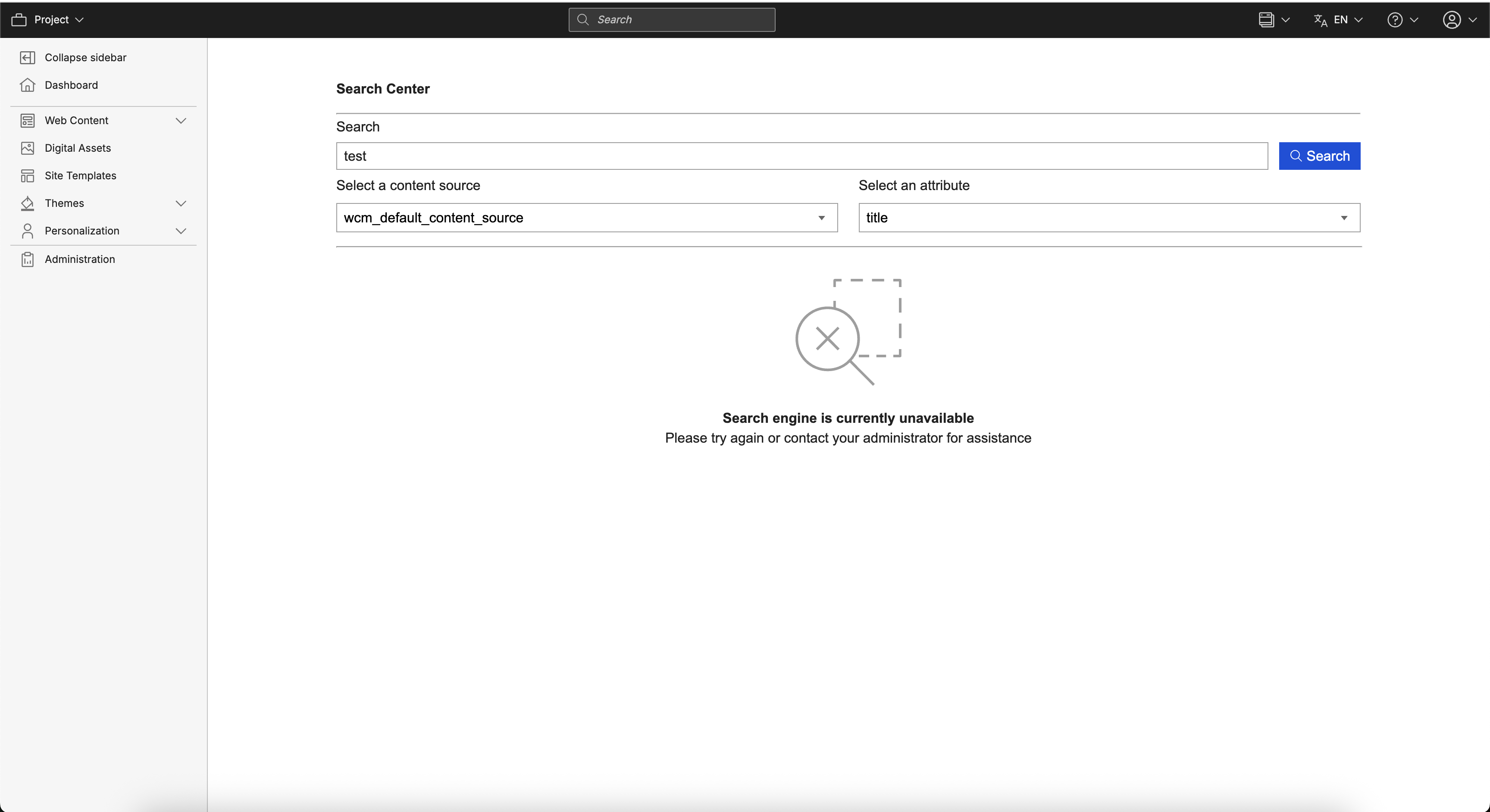The height and width of the screenshot is (812, 1490).
Task: Expand the Themes section chevron
Action: pos(181,203)
